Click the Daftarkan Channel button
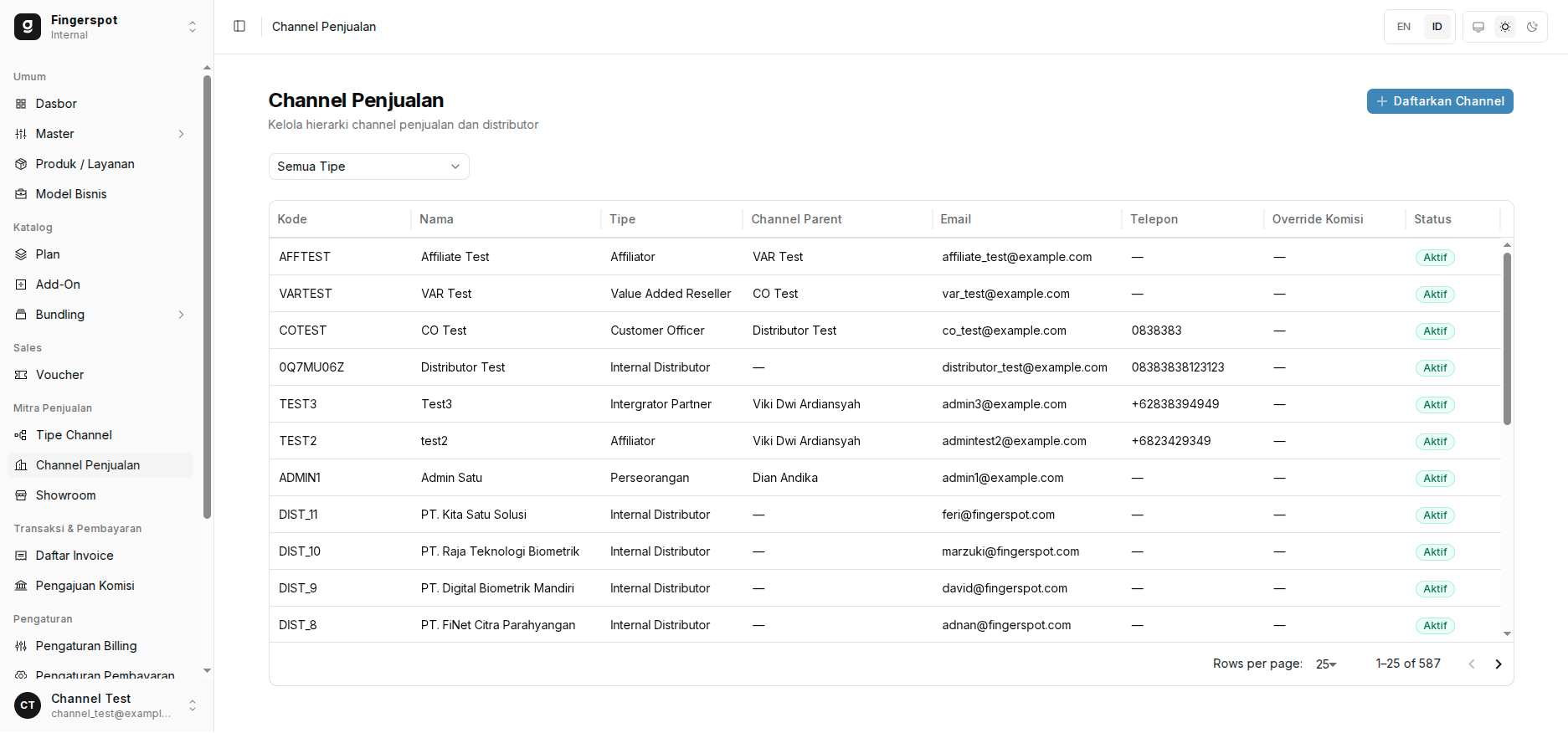Image resolution: width=1568 pixels, height=733 pixels. coord(1440,101)
